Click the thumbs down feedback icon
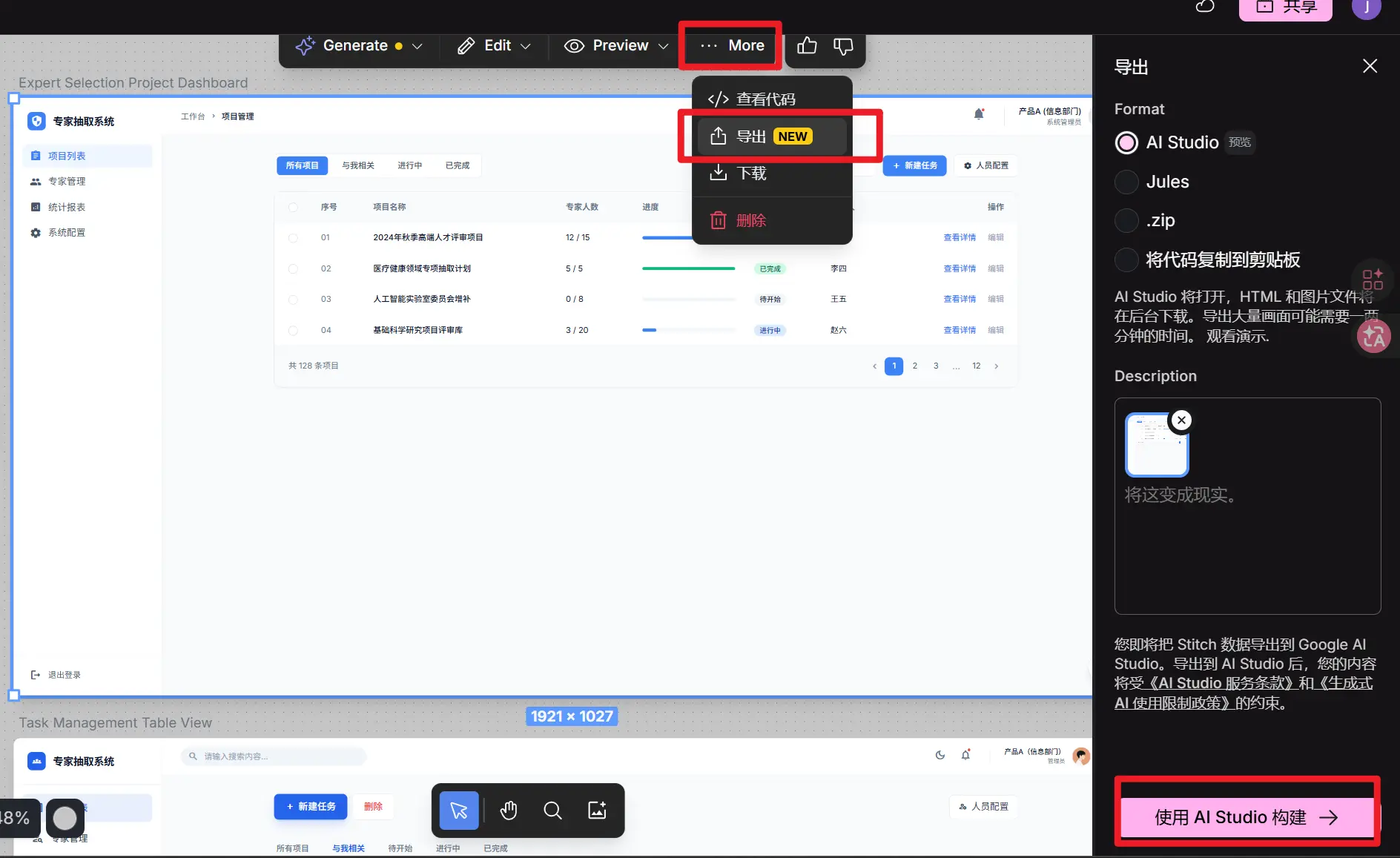 tap(843, 46)
